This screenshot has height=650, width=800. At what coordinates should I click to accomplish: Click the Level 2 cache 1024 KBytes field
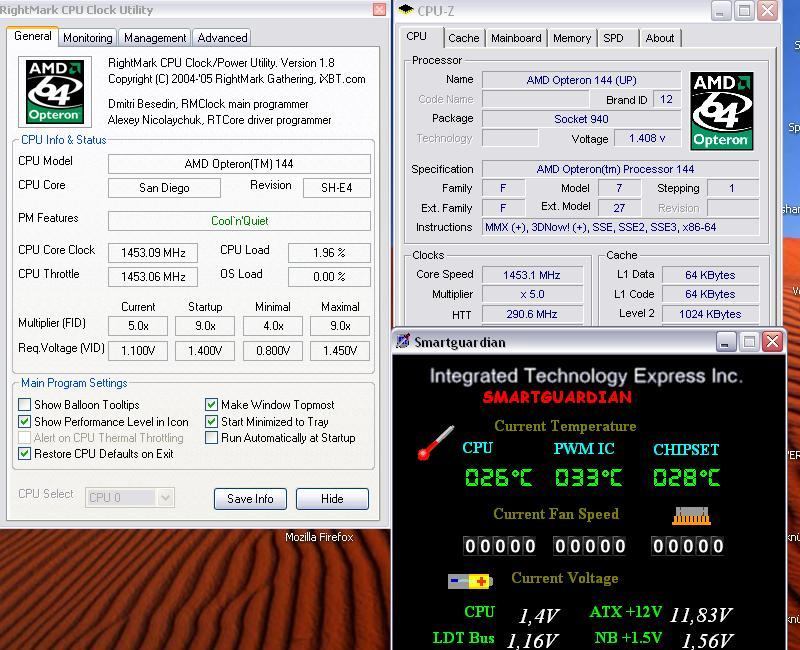710,314
